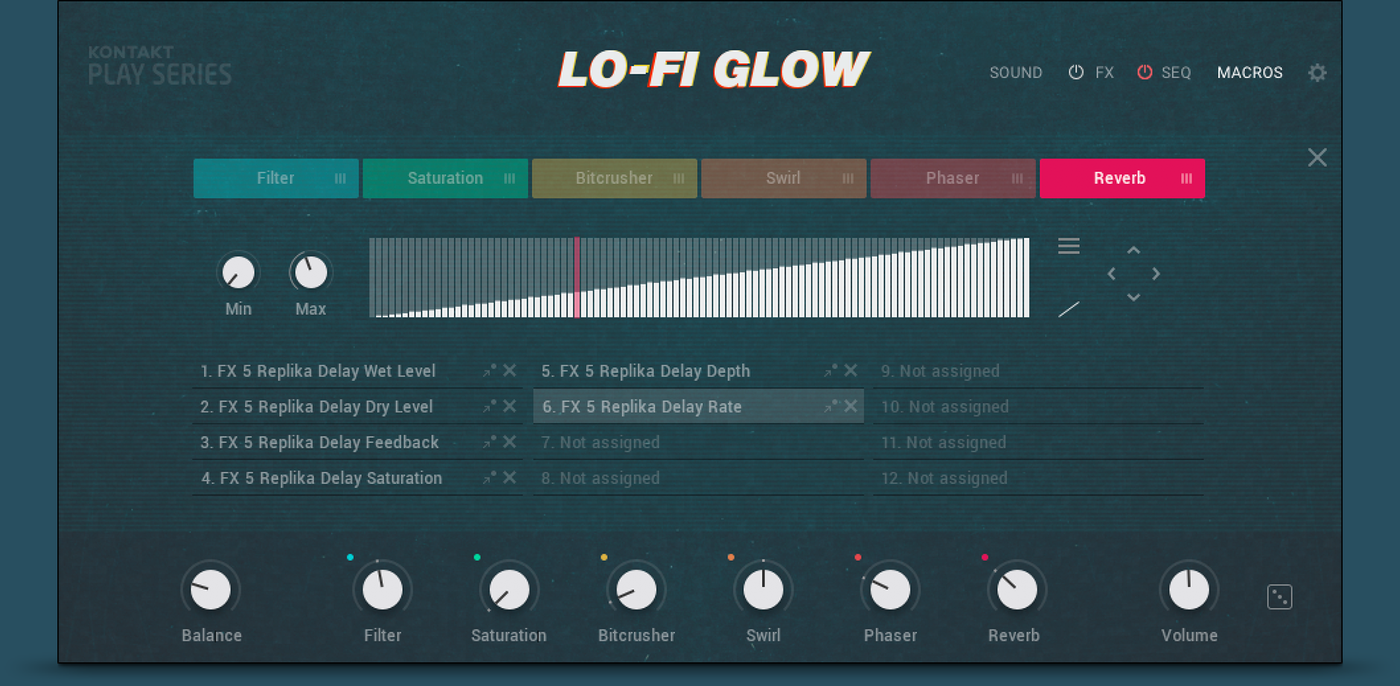The width and height of the screenshot is (1400, 686).
Task: Select the Swirl macro tab
Action: tap(784, 178)
